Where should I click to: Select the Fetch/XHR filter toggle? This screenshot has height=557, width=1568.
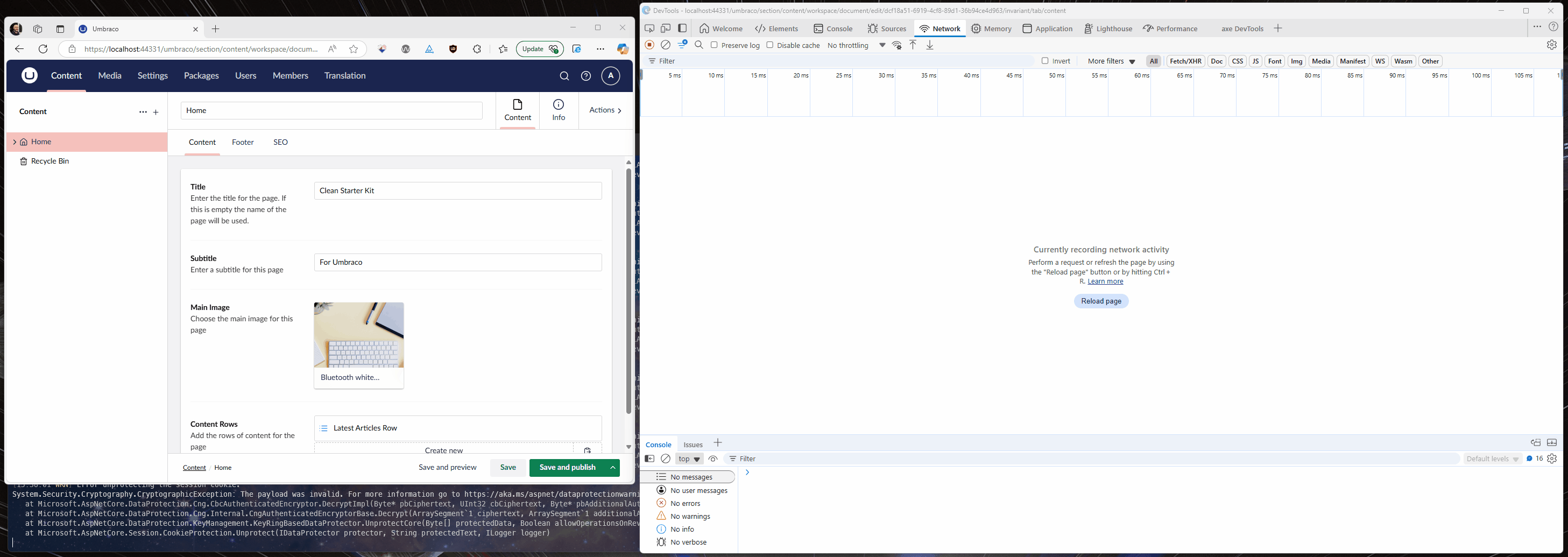tap(1185, 61)
